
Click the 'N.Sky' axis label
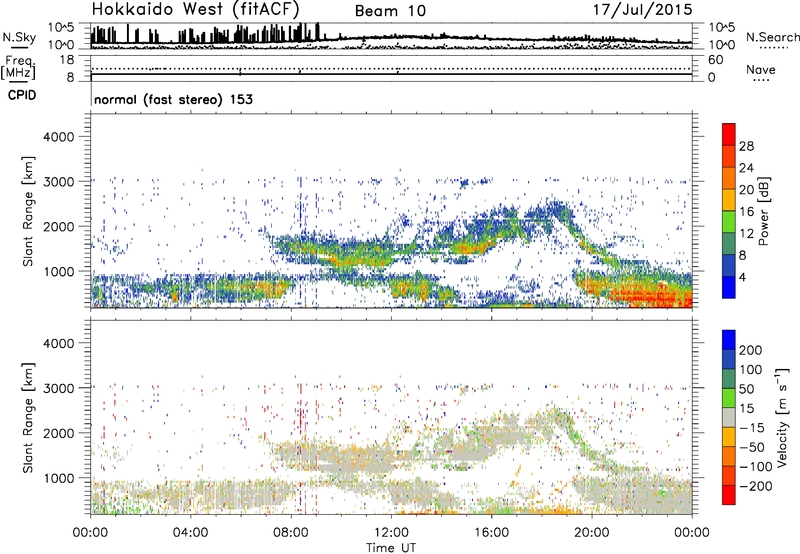(19, 37)
